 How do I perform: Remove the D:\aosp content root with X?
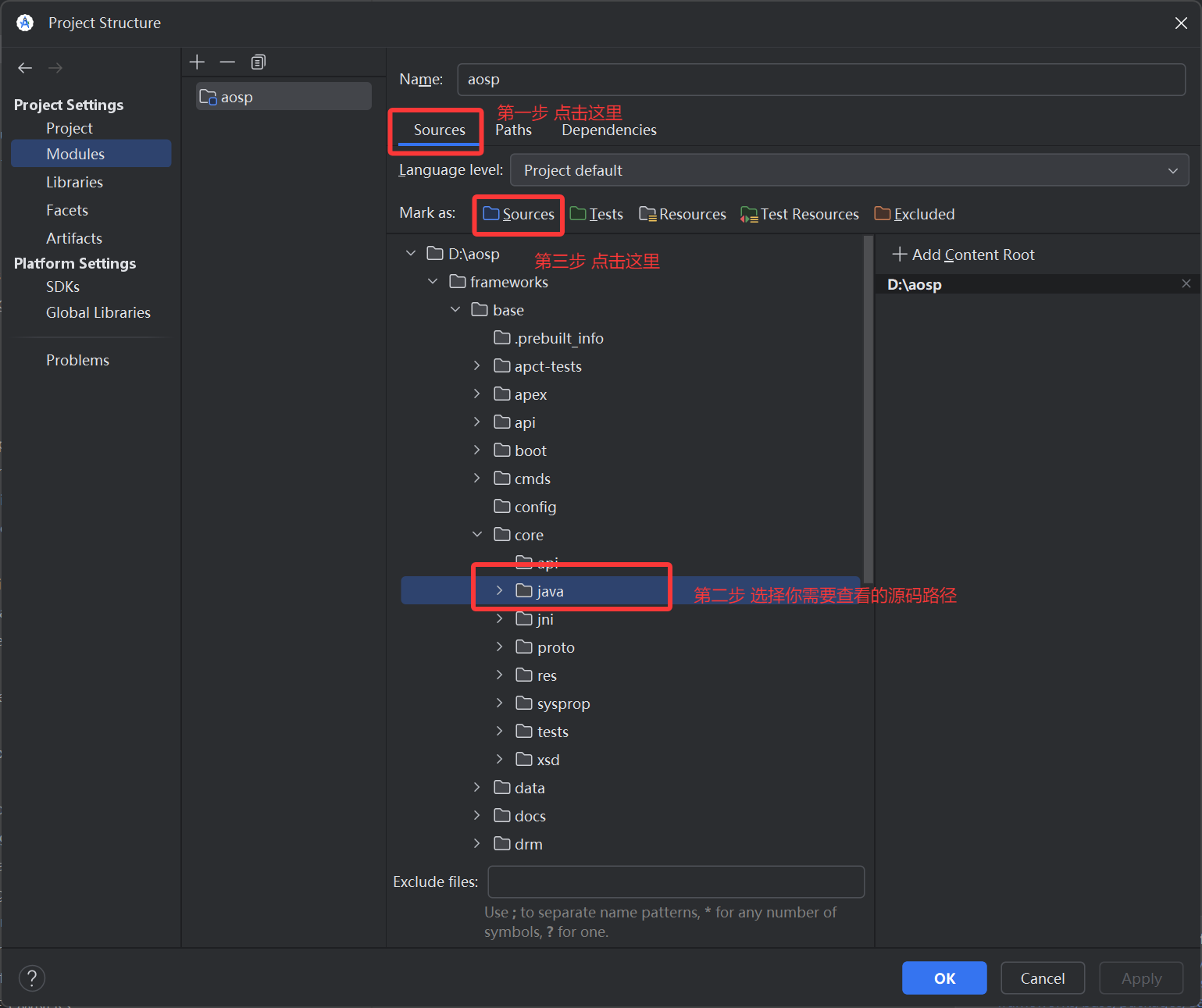point(1186,283)
